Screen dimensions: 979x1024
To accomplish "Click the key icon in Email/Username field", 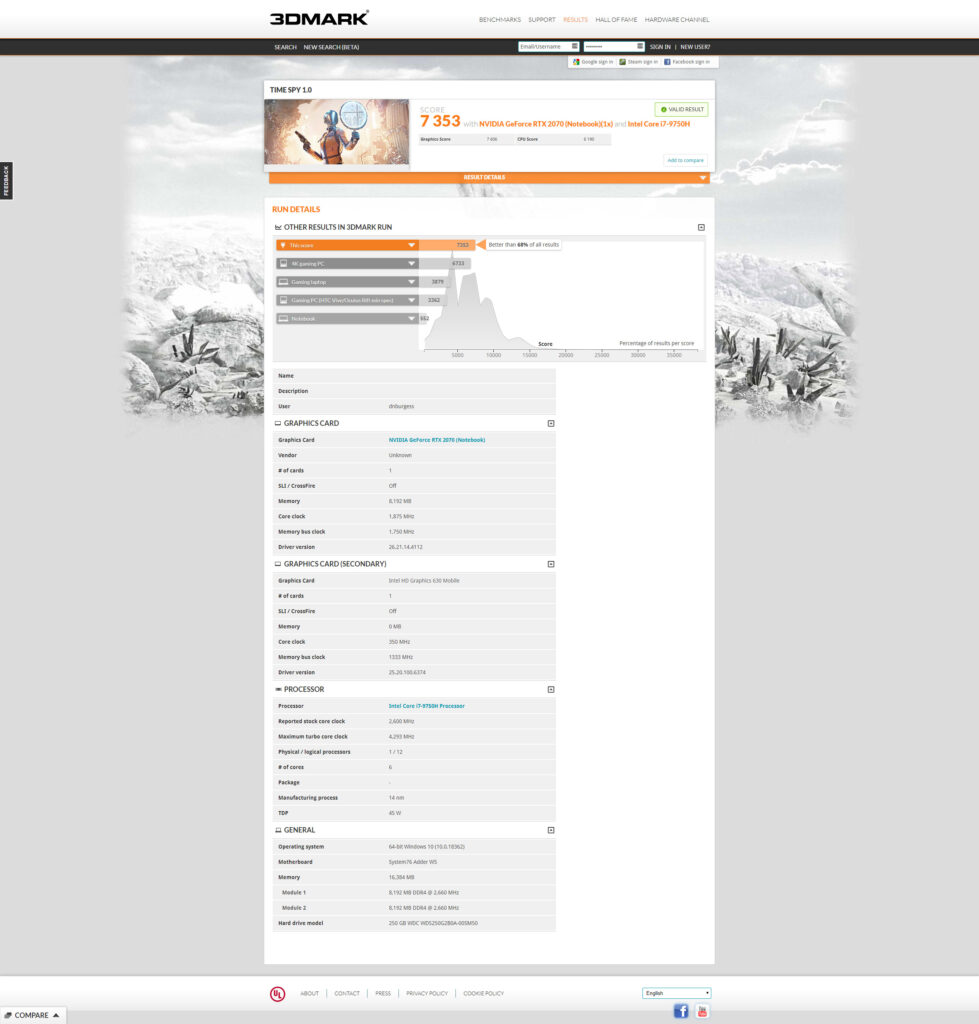I will click(574, 46).
